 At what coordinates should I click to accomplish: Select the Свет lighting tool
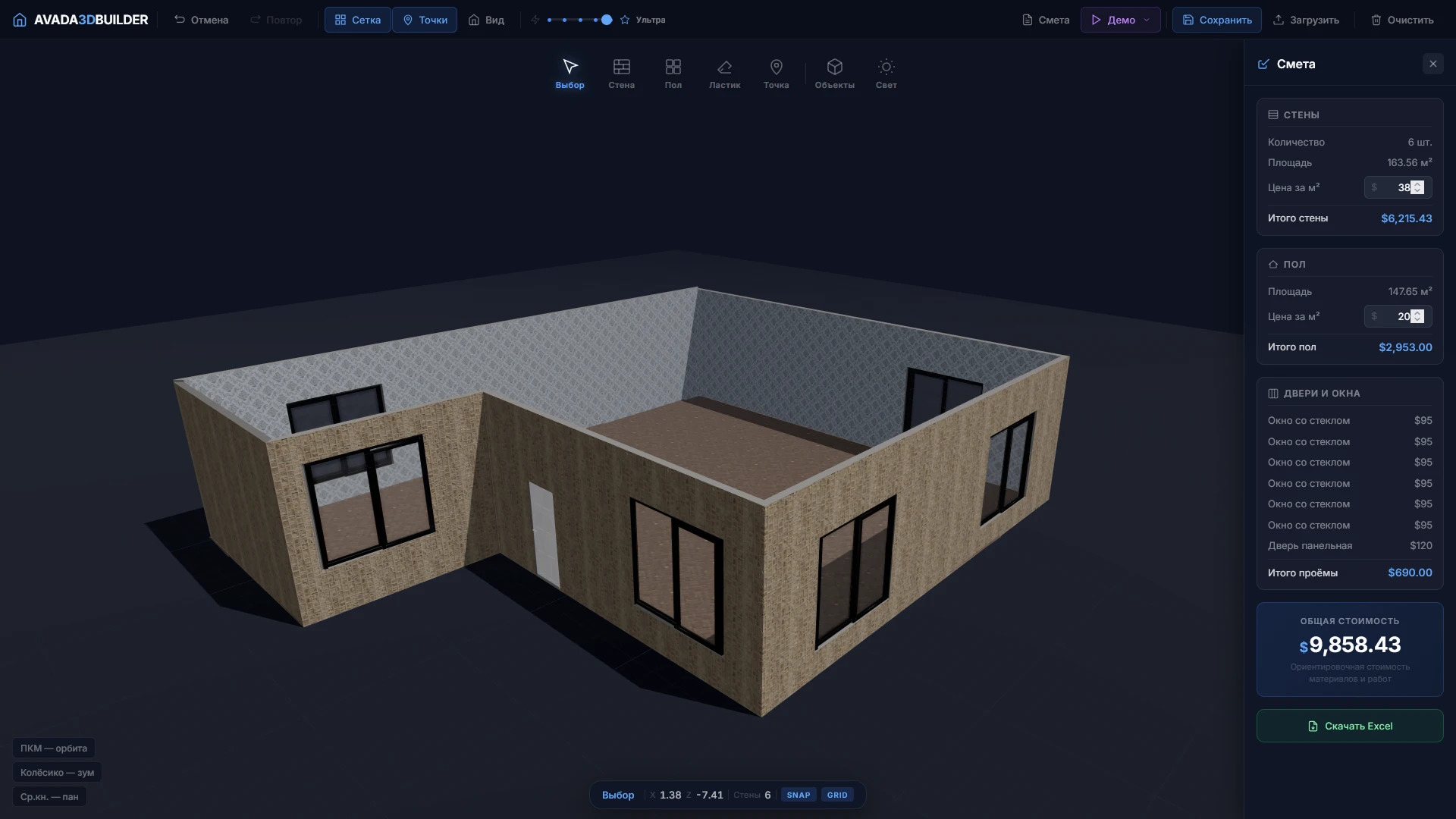tap(885, 73)
